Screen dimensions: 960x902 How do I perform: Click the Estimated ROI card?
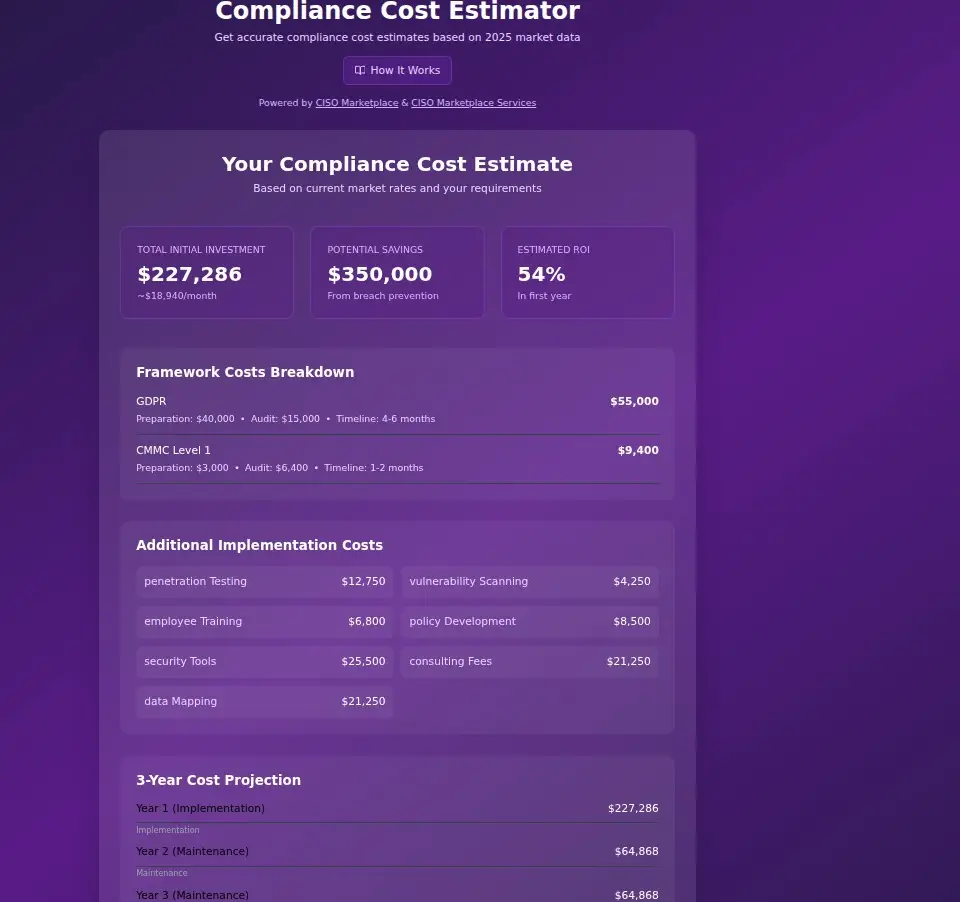coord(587,272)
